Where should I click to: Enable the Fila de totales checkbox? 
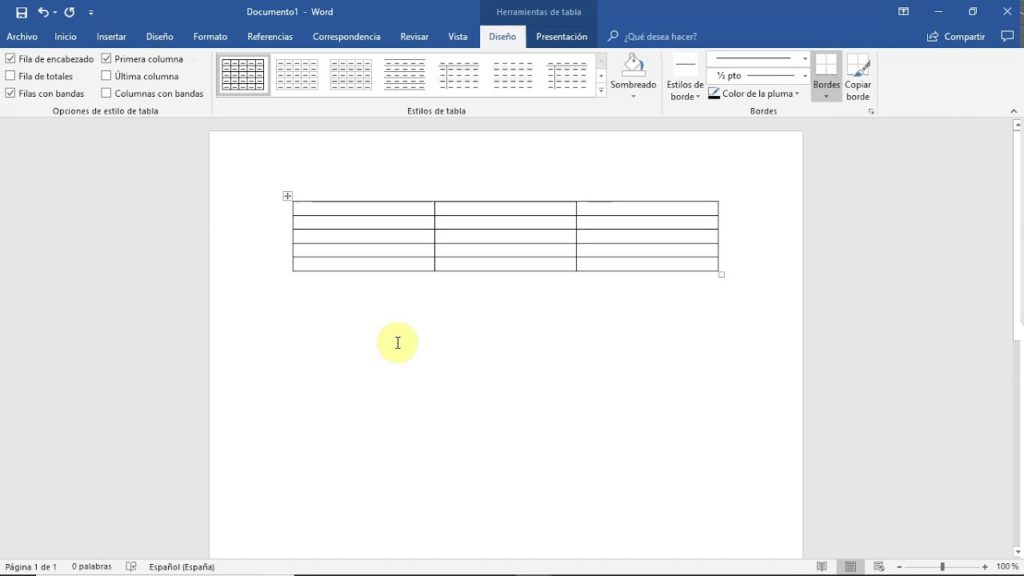tap(8, 75)
